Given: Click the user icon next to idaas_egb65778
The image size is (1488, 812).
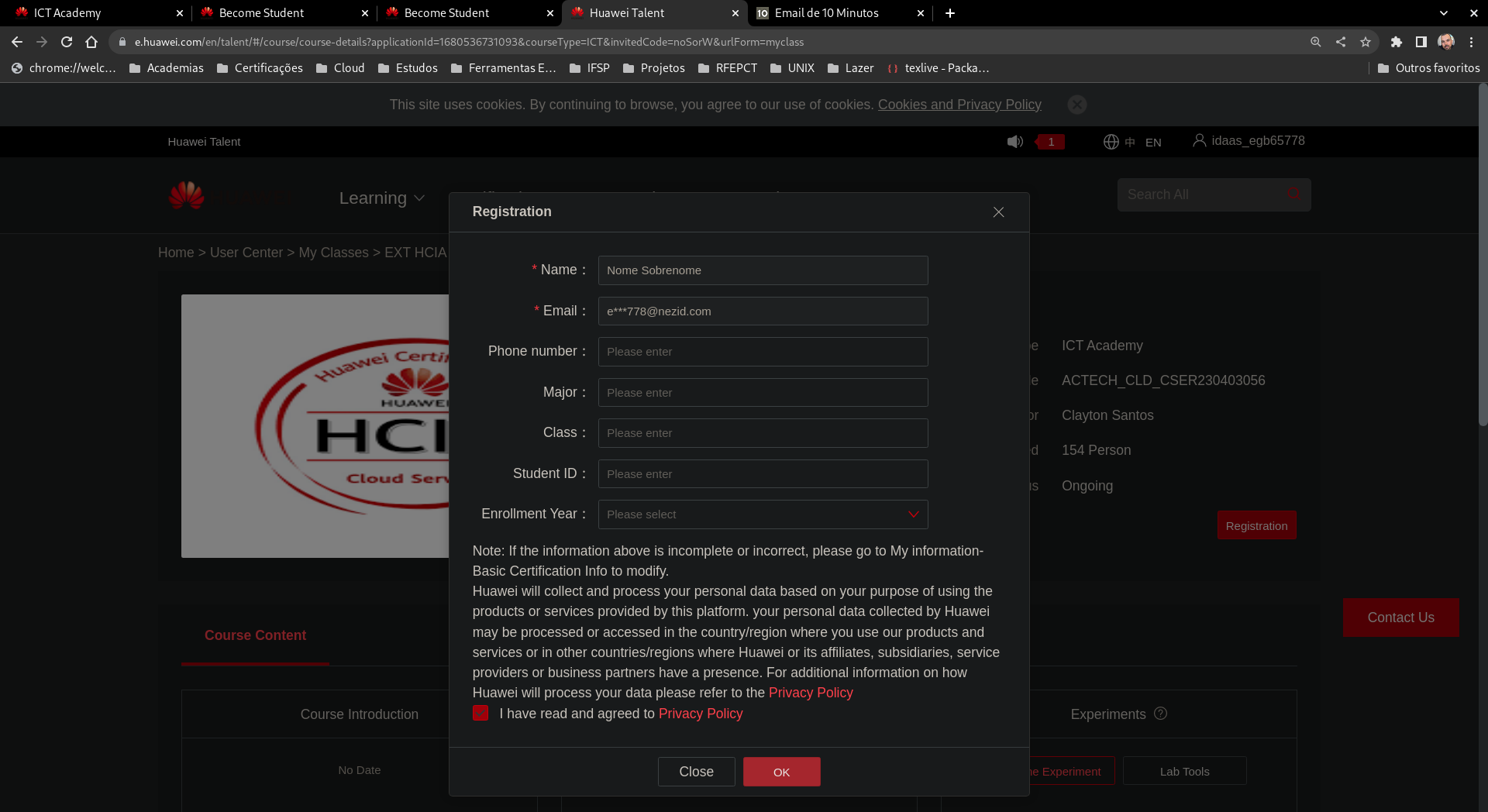Looking at the screenshot, I should coord(1200,140).
